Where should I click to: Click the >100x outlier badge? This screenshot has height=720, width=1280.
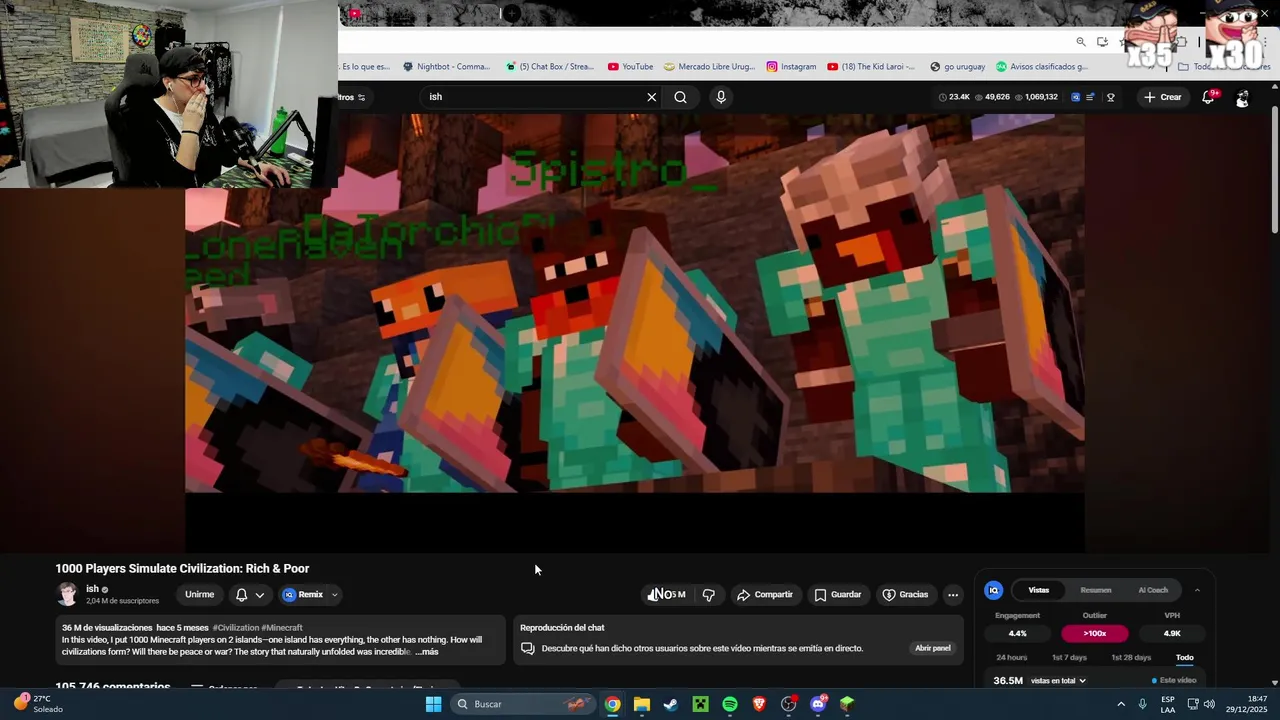click(x=1095, y=633)
